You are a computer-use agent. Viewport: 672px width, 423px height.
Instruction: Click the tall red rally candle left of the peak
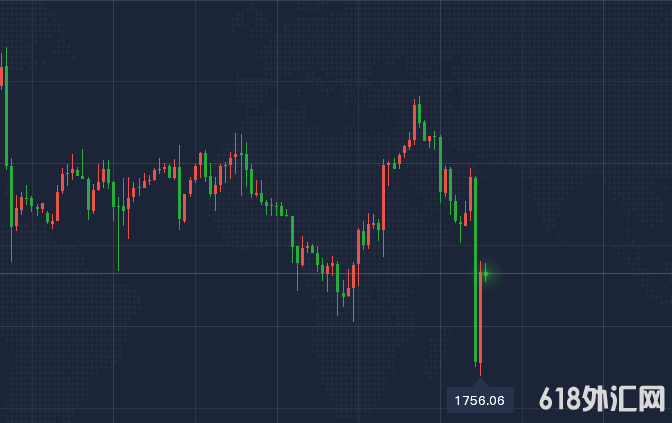point(385,195)
